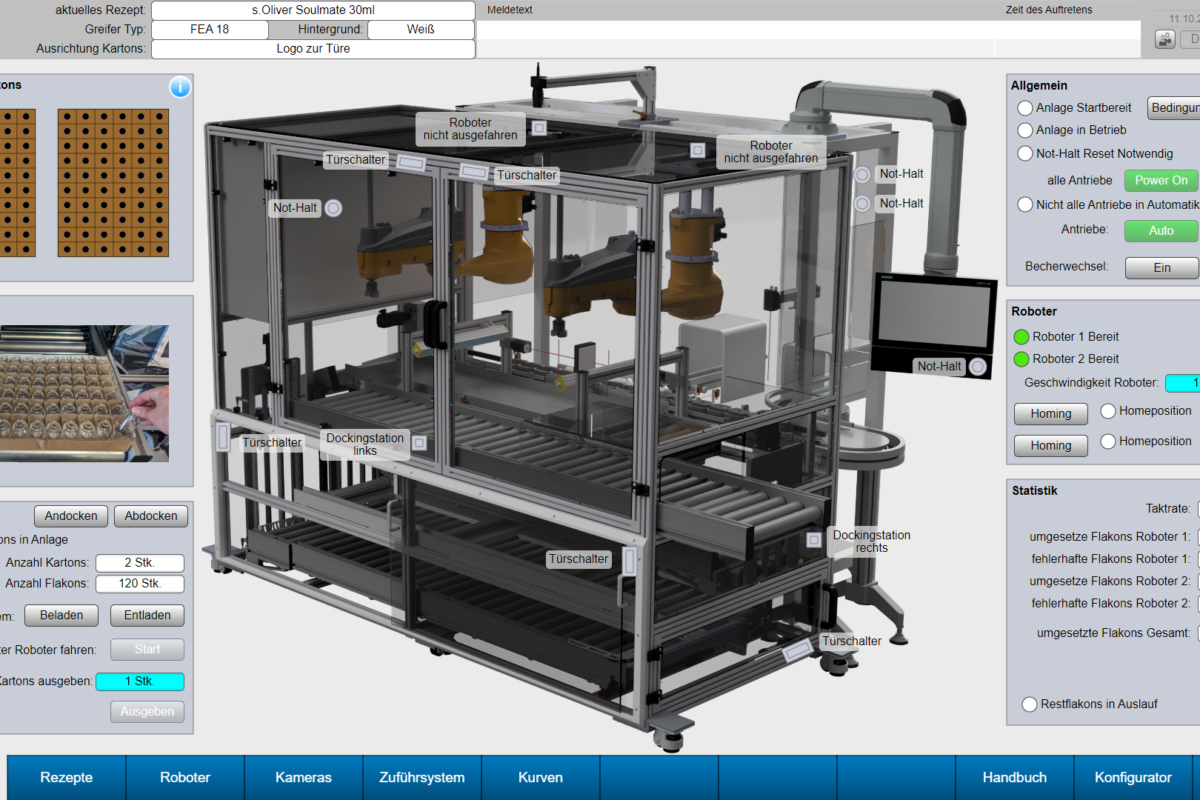Viewport: 1200px width, 800px height.
Task: Open the user login icon button
Action: [1165, 39]
